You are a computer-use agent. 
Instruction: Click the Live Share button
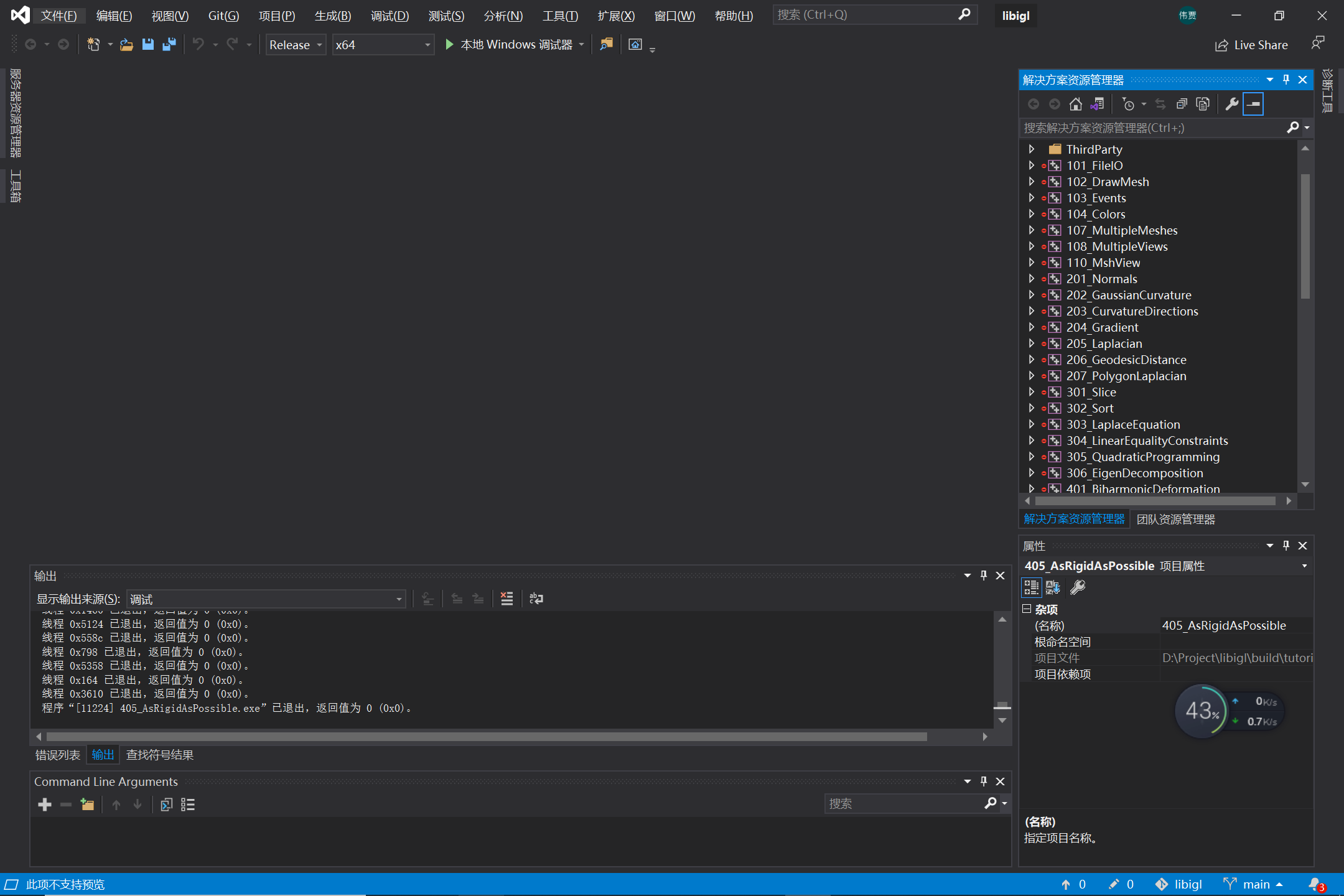pyautogui.click(x=1251, y=45)
